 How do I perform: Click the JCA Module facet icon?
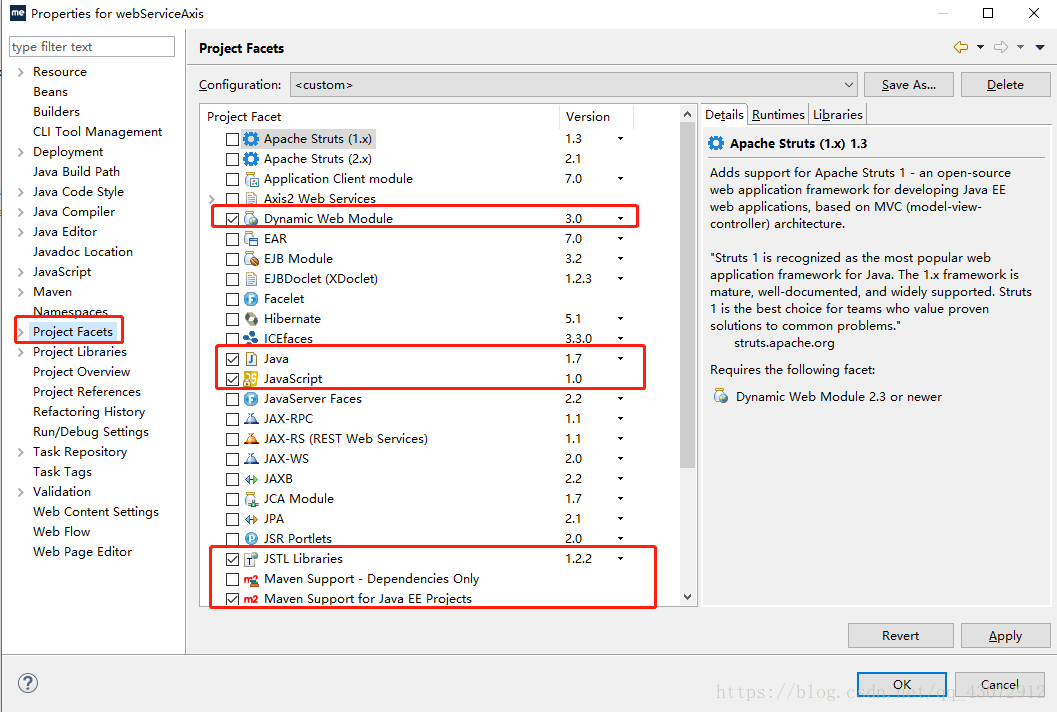tap(251, 500)
